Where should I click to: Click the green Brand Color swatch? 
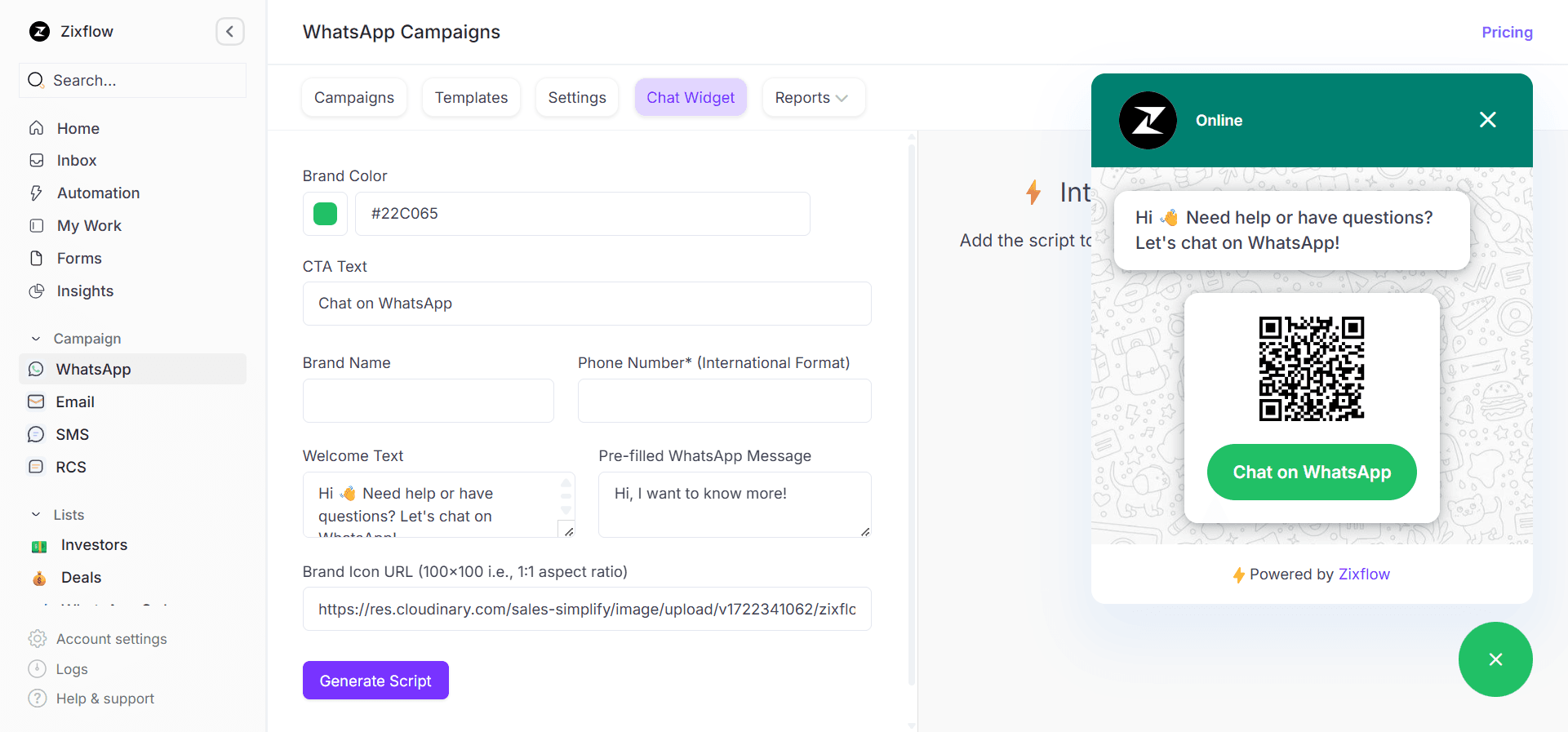point(325,214)
